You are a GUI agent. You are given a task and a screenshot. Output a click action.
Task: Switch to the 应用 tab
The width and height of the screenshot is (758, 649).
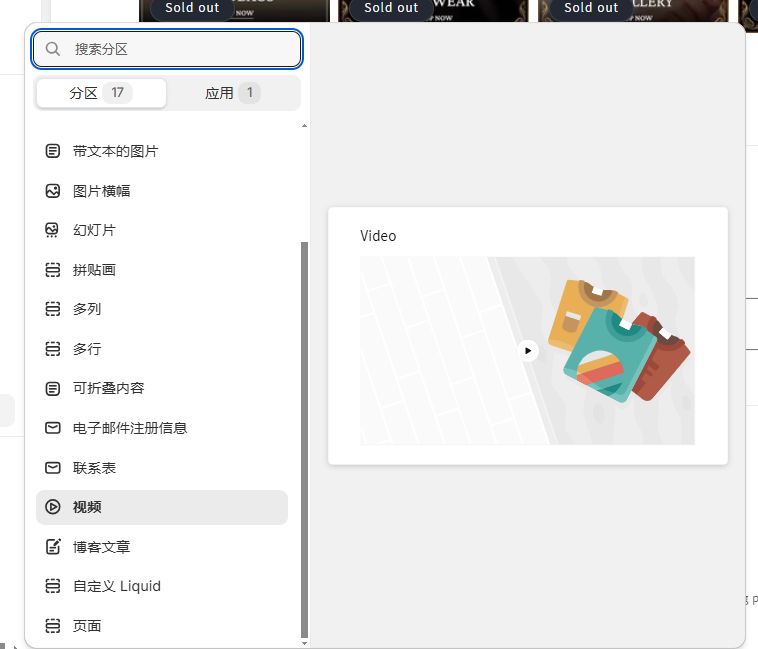pos(233,93)
